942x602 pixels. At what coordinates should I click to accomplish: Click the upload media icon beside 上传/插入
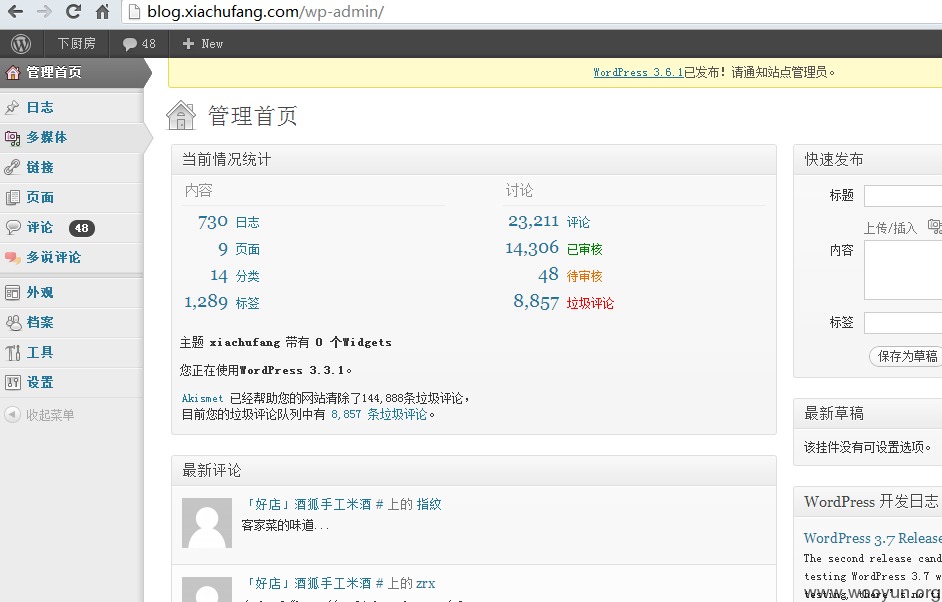pyautogui.click(x=935, y=227)
